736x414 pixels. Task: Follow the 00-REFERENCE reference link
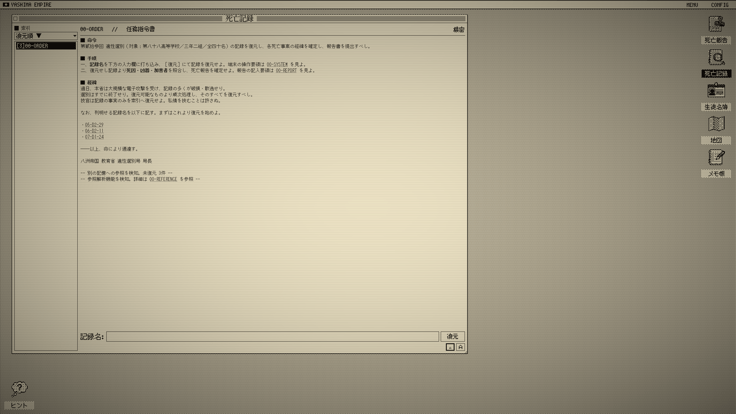point(163,179)
